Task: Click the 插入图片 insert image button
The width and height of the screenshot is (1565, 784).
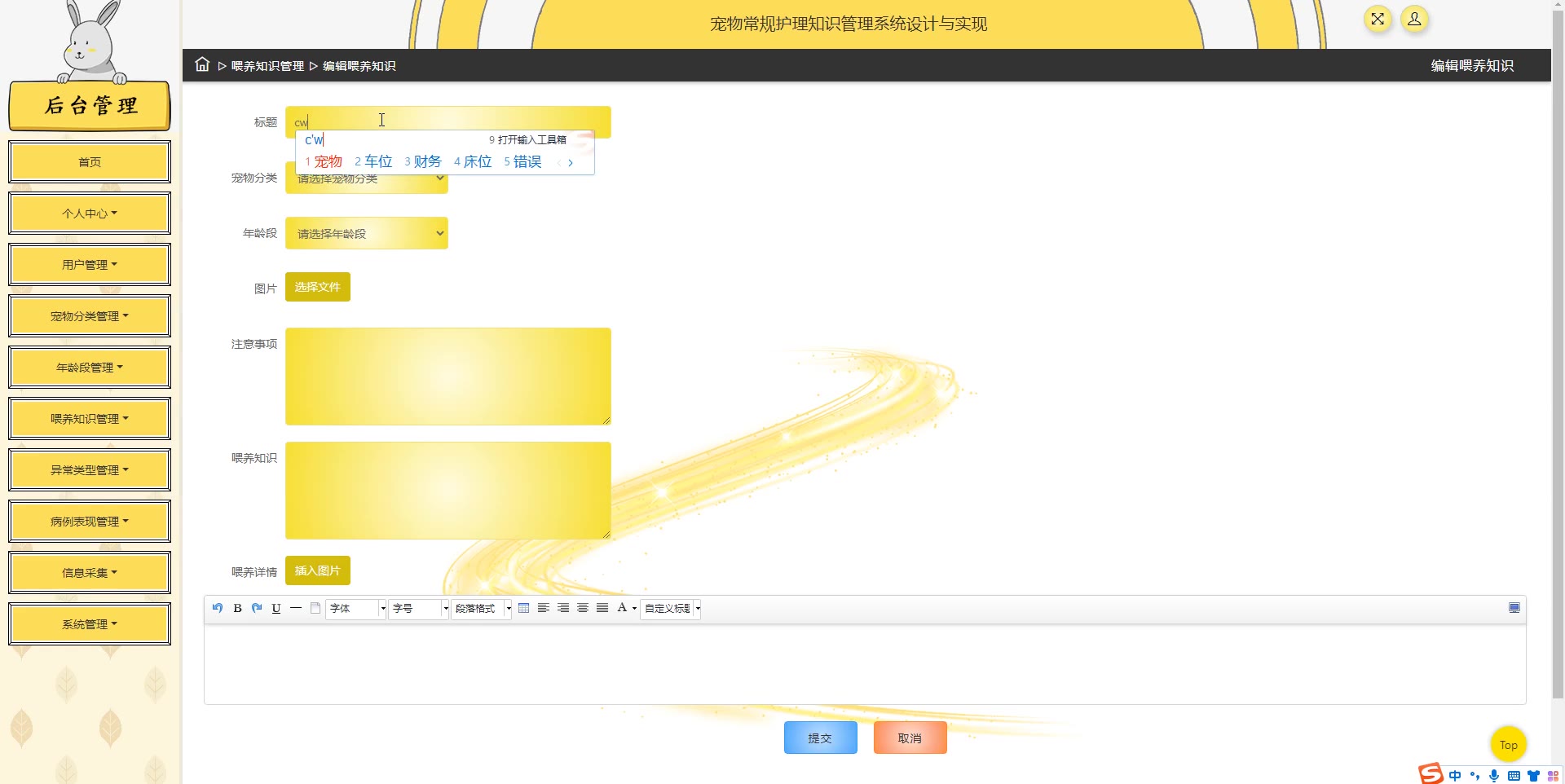Action: tap(318, 570)
